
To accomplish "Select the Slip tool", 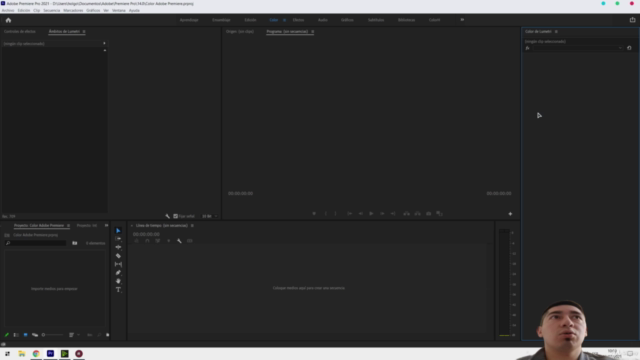I will coord(118,264).
